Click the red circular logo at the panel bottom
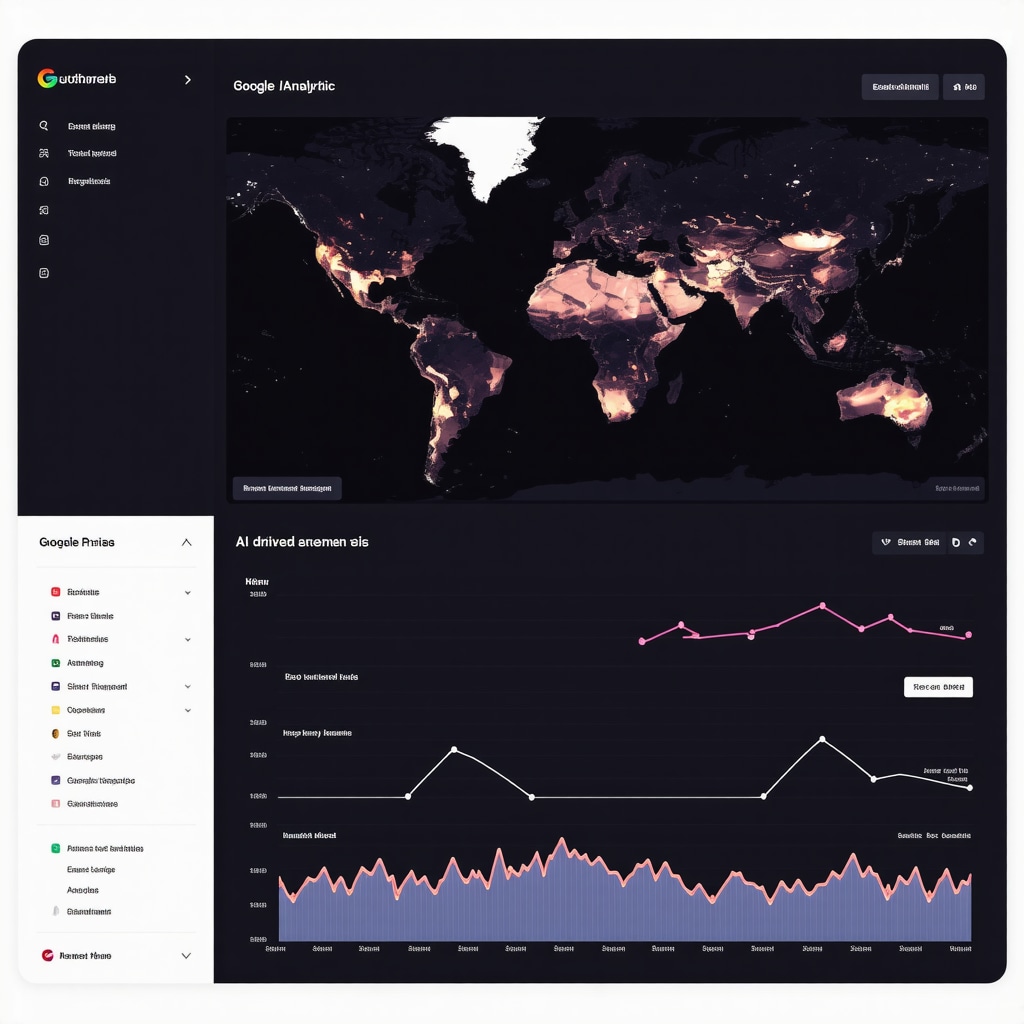Image resolution: width=1024 pixels, height=1024 pixels. (48, 955)
